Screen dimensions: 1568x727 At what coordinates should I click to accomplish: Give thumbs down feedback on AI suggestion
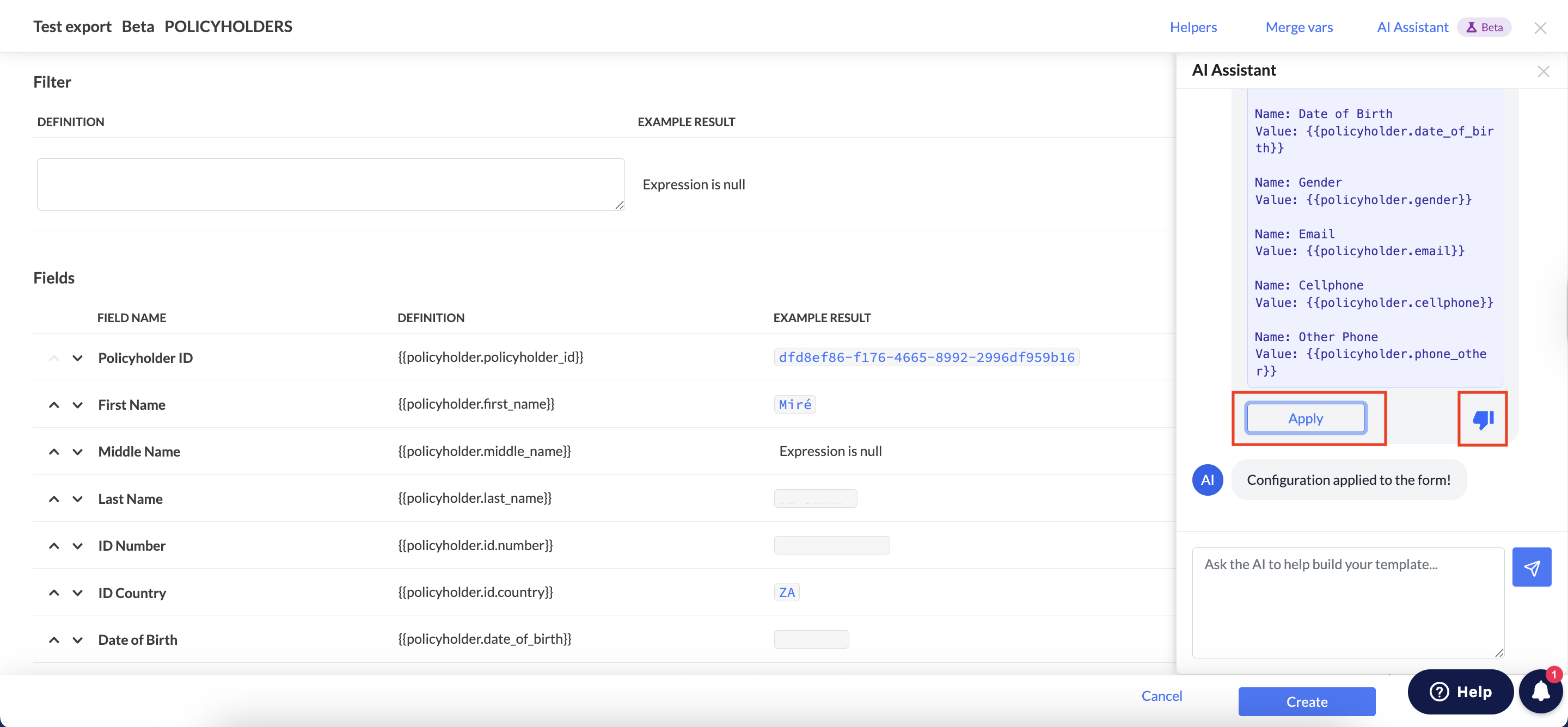point(1482,418)
